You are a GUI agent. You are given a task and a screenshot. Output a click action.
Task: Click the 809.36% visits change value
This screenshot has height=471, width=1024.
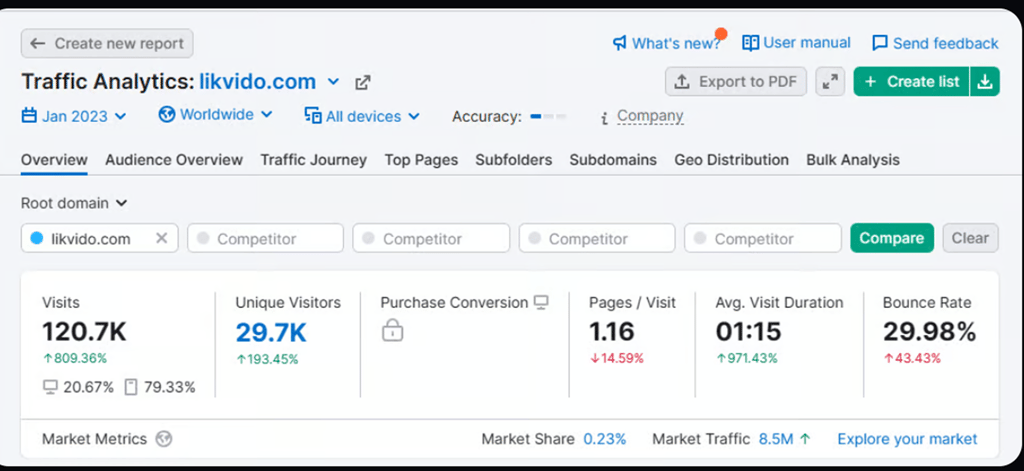coord(75,358)
